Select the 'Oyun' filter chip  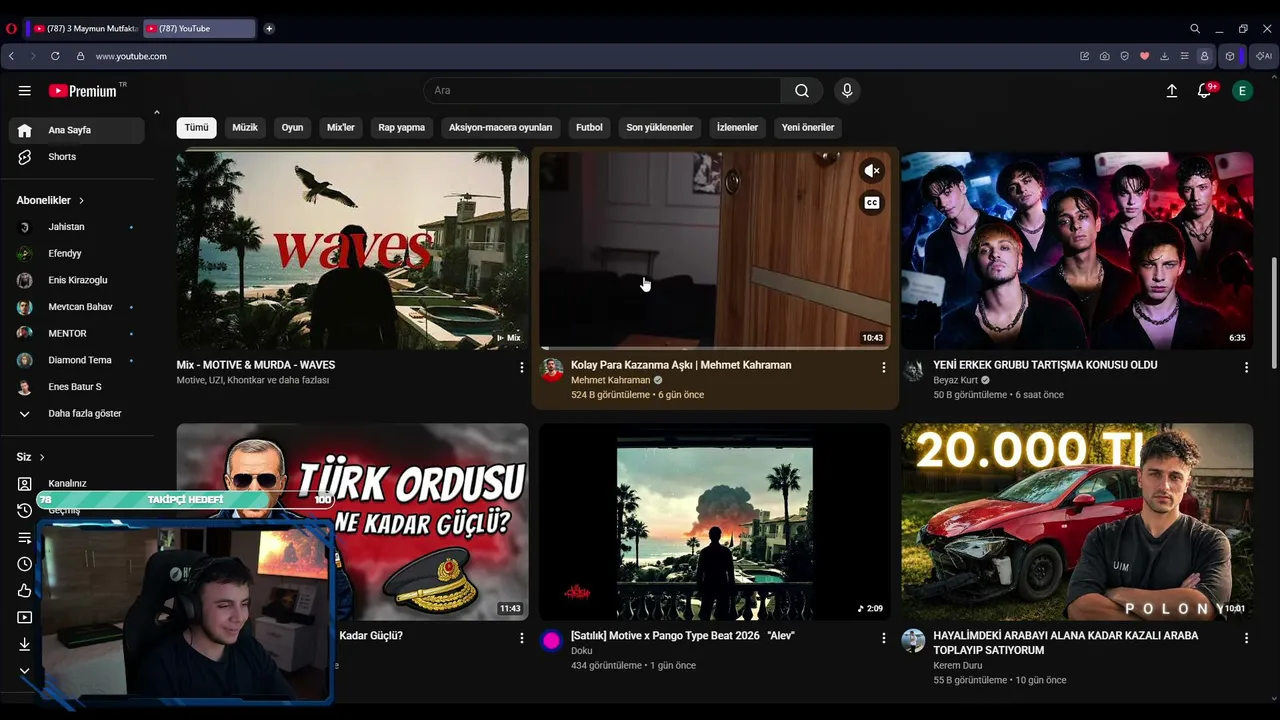pos(292,128)
